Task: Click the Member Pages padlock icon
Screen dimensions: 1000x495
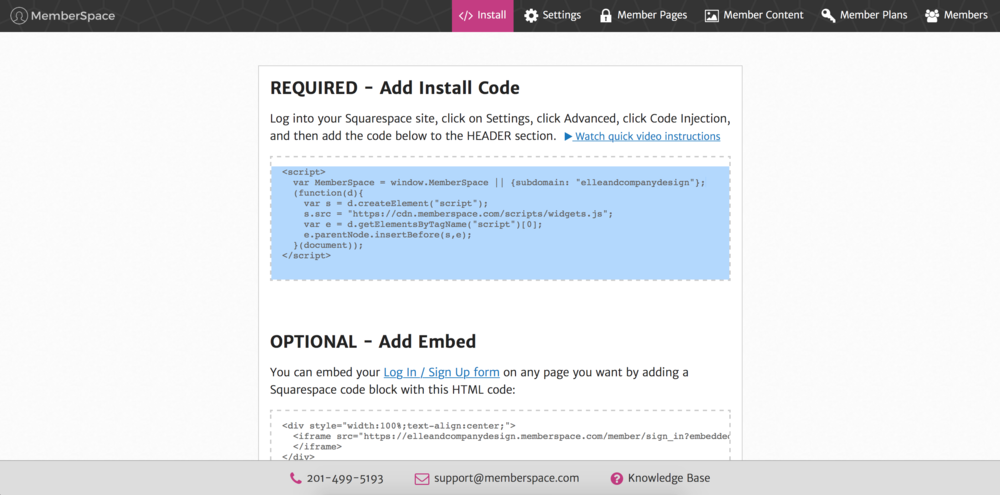Action: (x=605, y=15)
